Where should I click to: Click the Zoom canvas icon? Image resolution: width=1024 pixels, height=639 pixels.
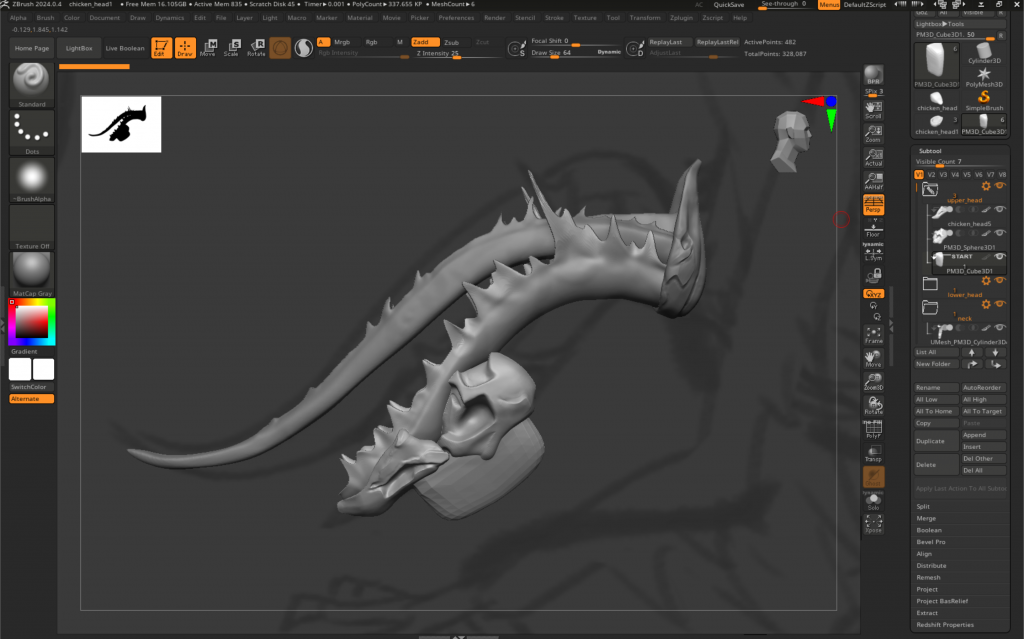point(873,133)
